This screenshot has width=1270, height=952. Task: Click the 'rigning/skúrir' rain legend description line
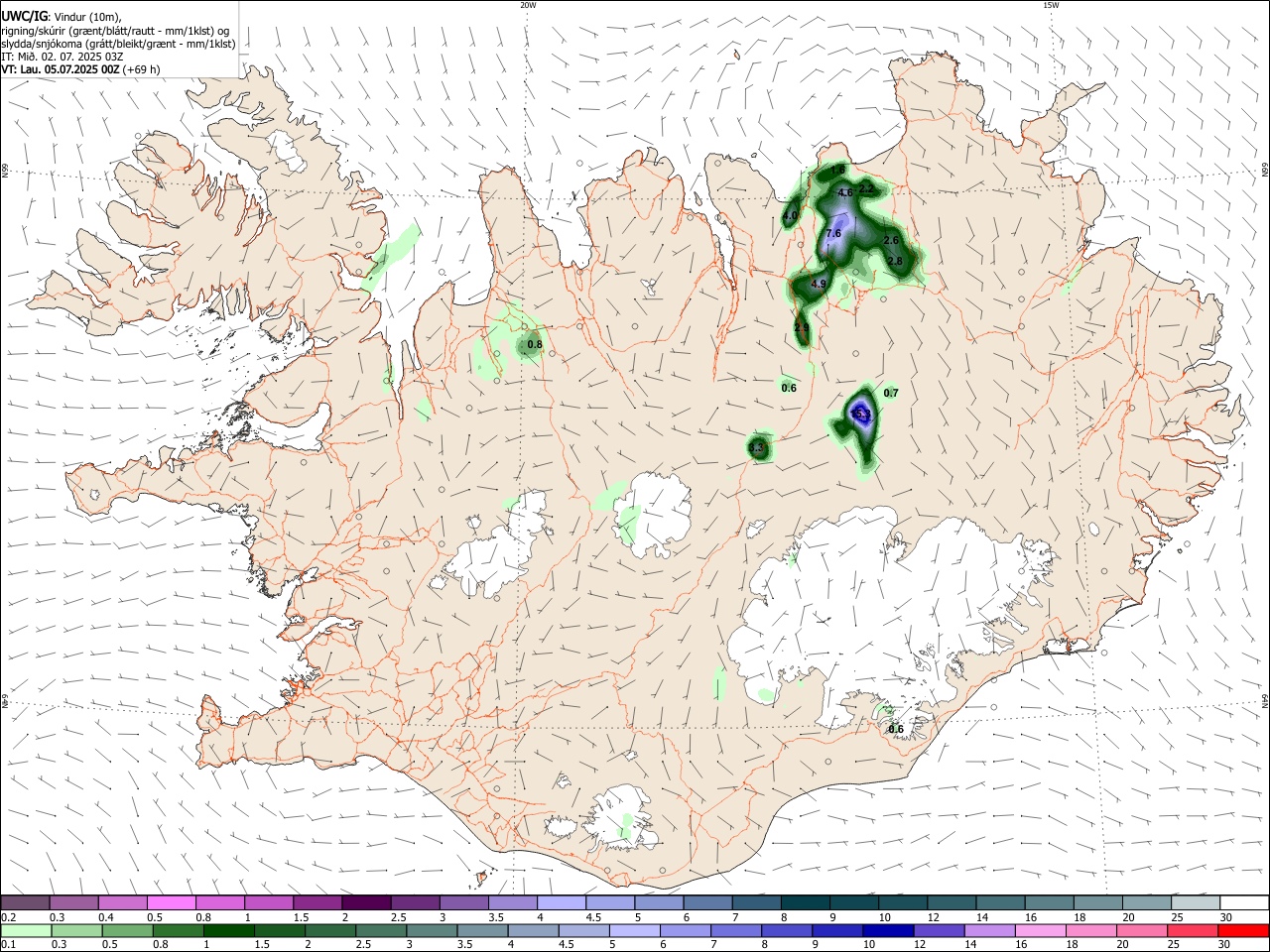click(115, 31)
